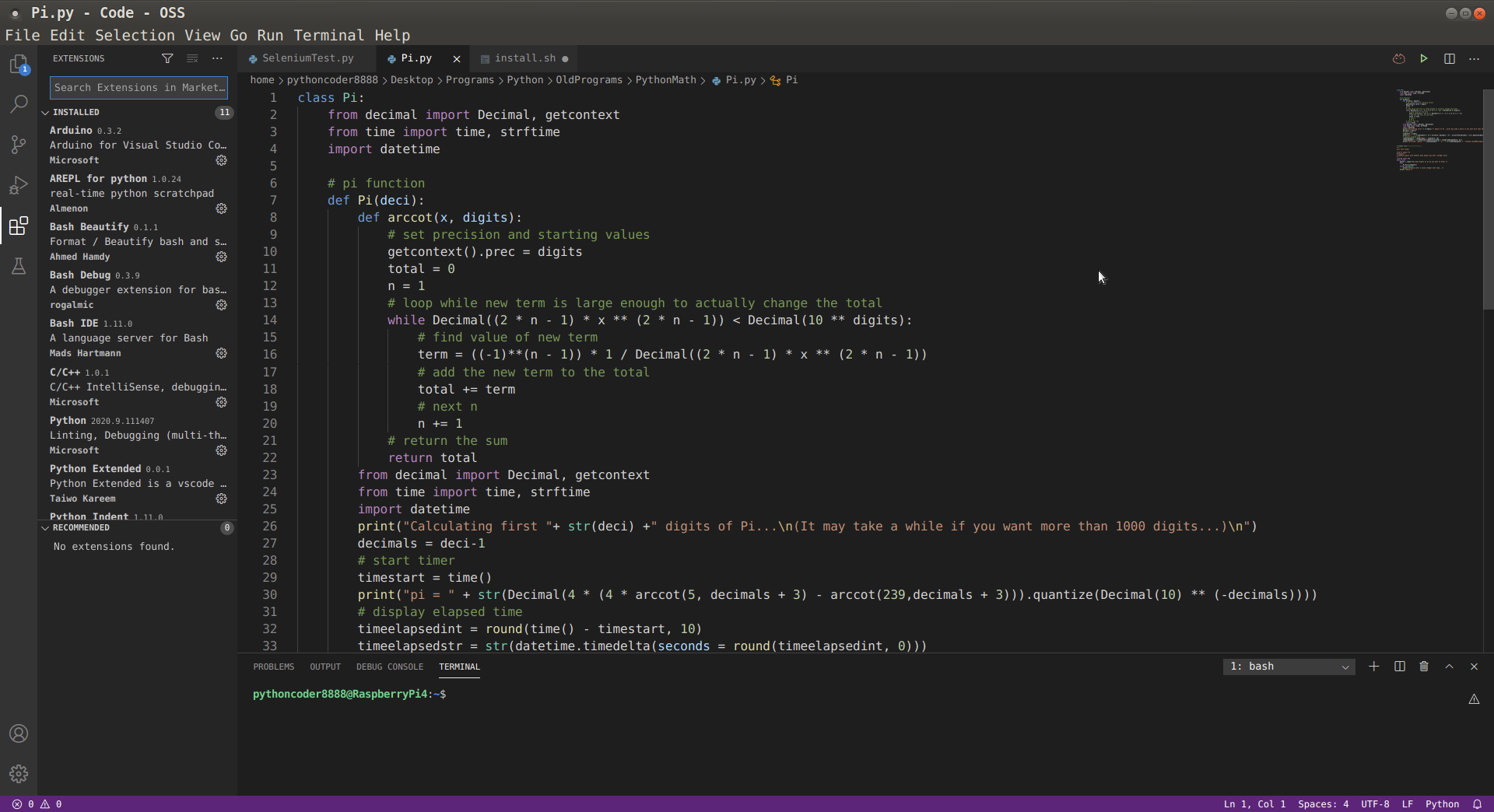This screenshot has width=1494, height=812.
Task: Switch to the install.sh tab
Action: [525, 58]
